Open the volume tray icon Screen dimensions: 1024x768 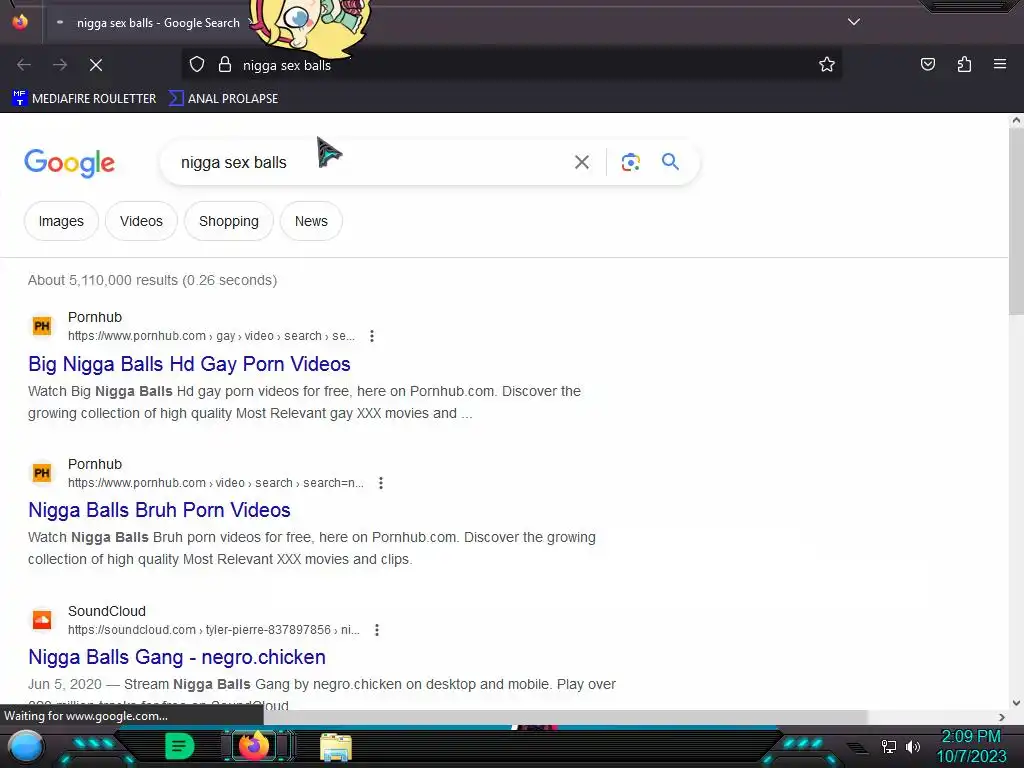912,746
